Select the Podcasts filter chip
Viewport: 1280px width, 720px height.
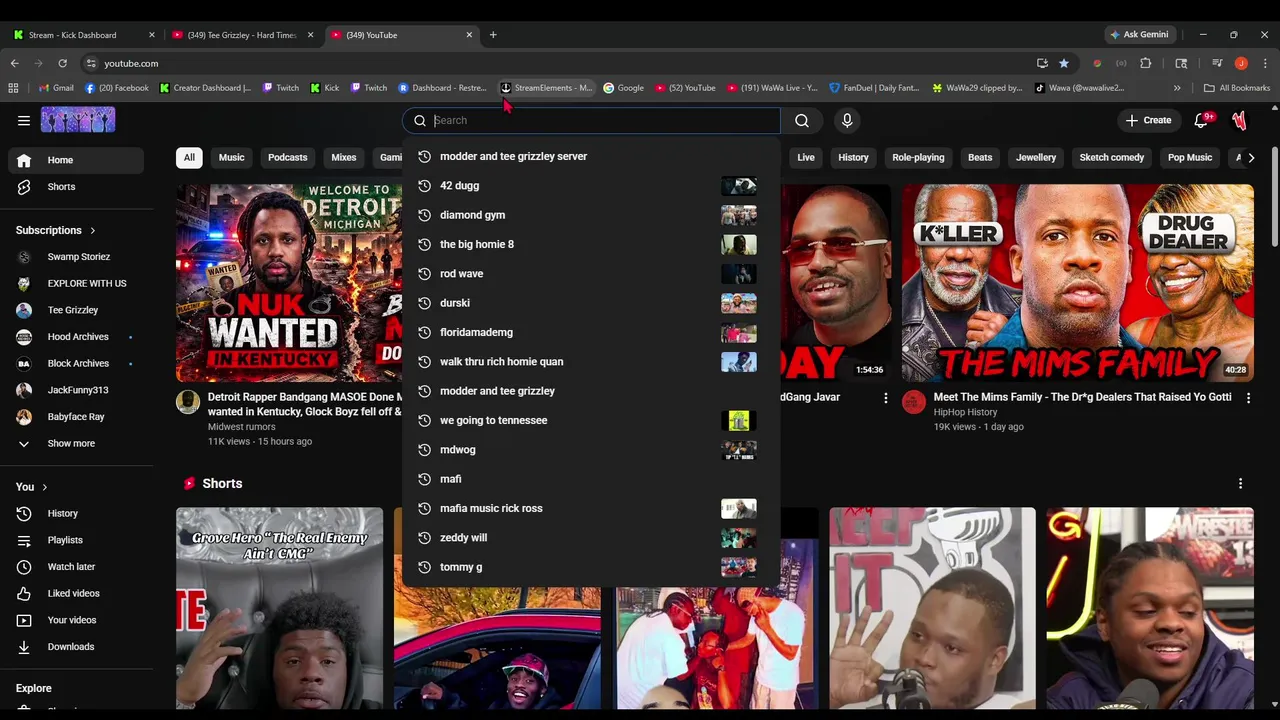pyautogui.click(x=288, y=158)
